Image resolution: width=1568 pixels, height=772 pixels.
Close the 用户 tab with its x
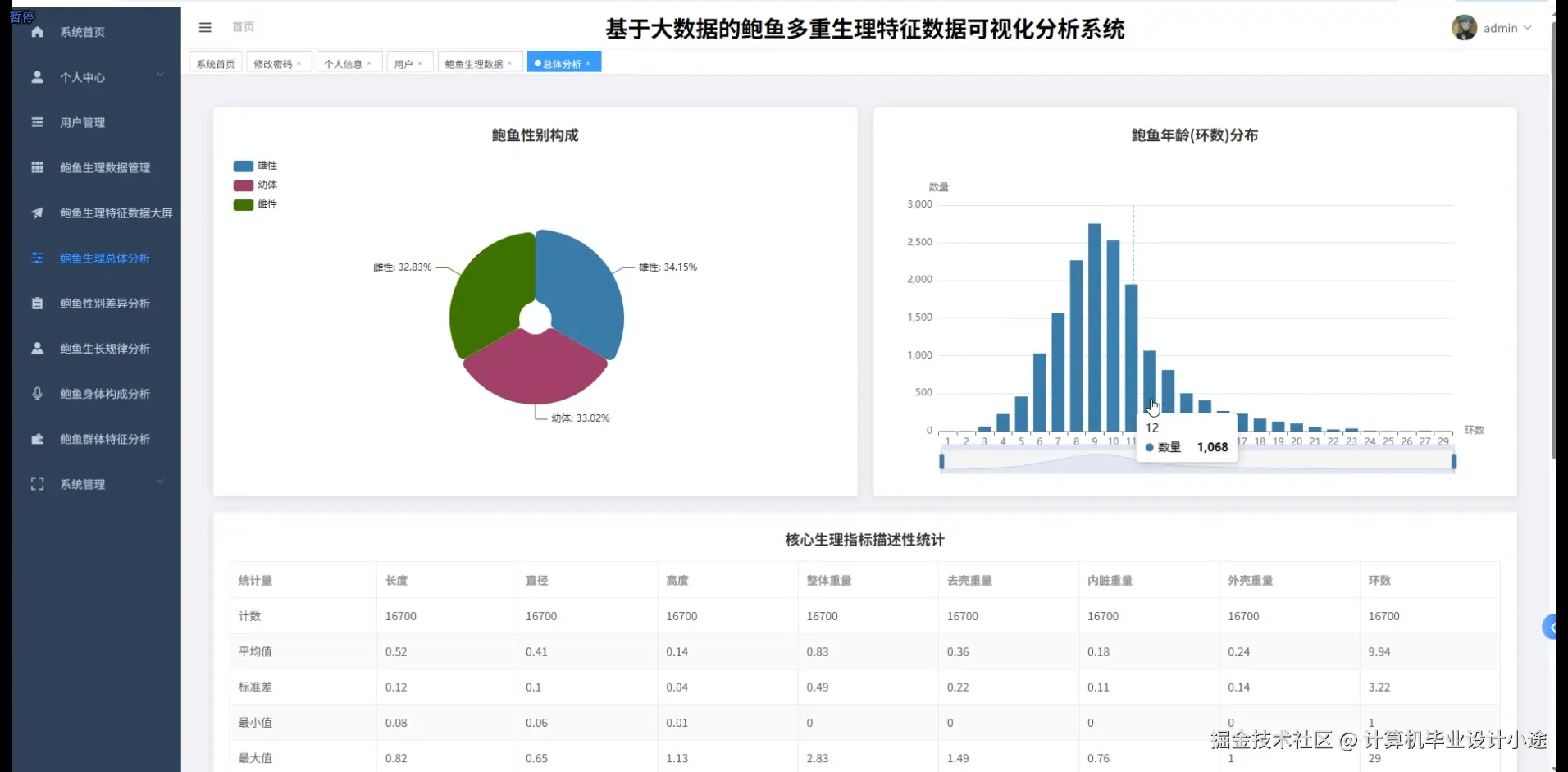(x=420, y=63)
